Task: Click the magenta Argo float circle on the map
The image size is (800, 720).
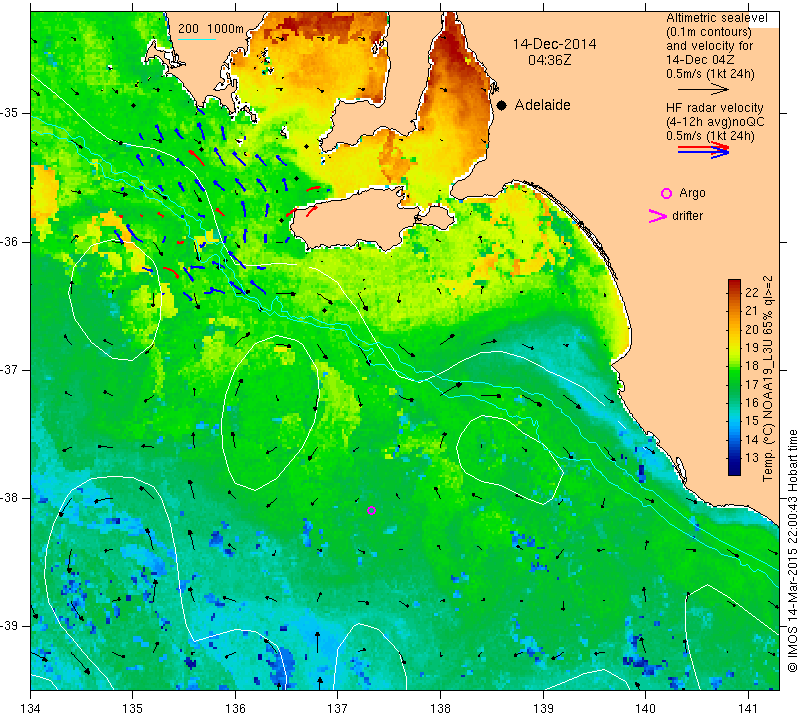Action: click(x=371, y=510)
